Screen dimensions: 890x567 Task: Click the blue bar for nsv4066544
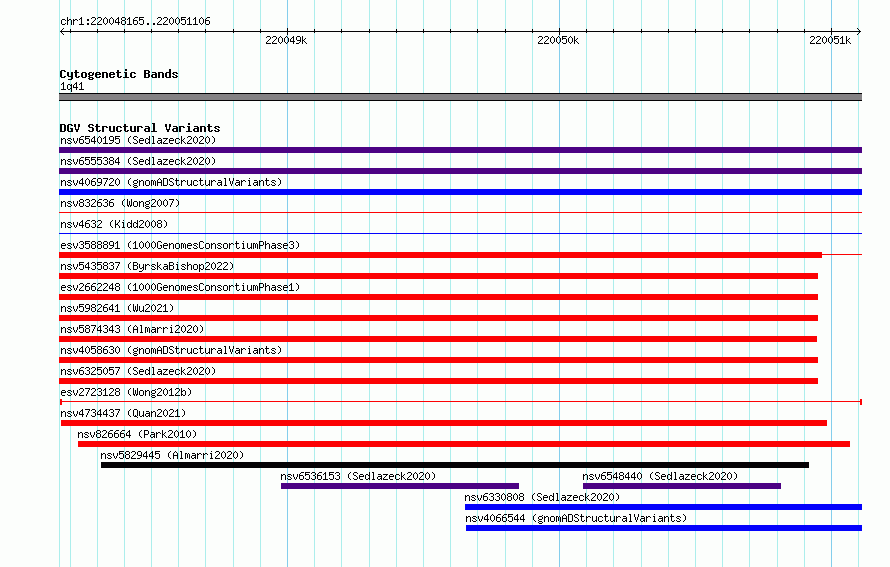click(664, 528)
